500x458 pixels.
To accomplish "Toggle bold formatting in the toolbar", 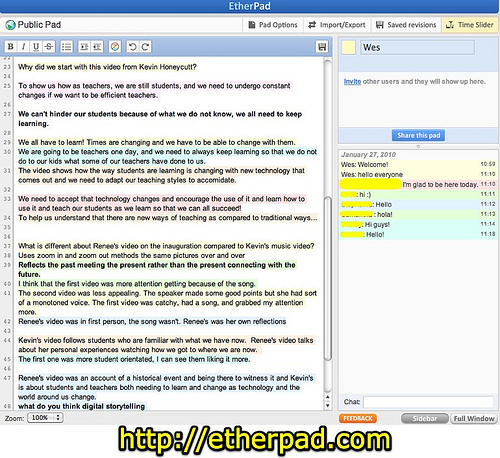I will tap(10, 47).
